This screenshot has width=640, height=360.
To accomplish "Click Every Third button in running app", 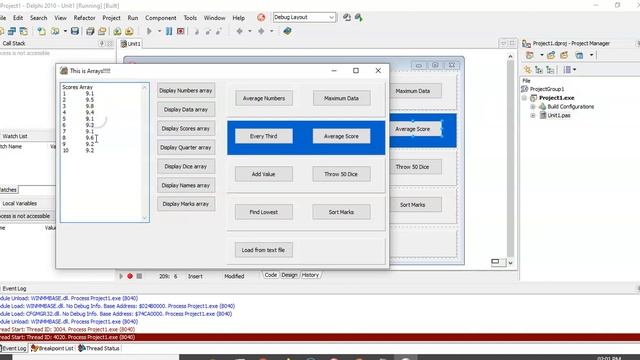I will pyautogui.click(x=264, y=136).
